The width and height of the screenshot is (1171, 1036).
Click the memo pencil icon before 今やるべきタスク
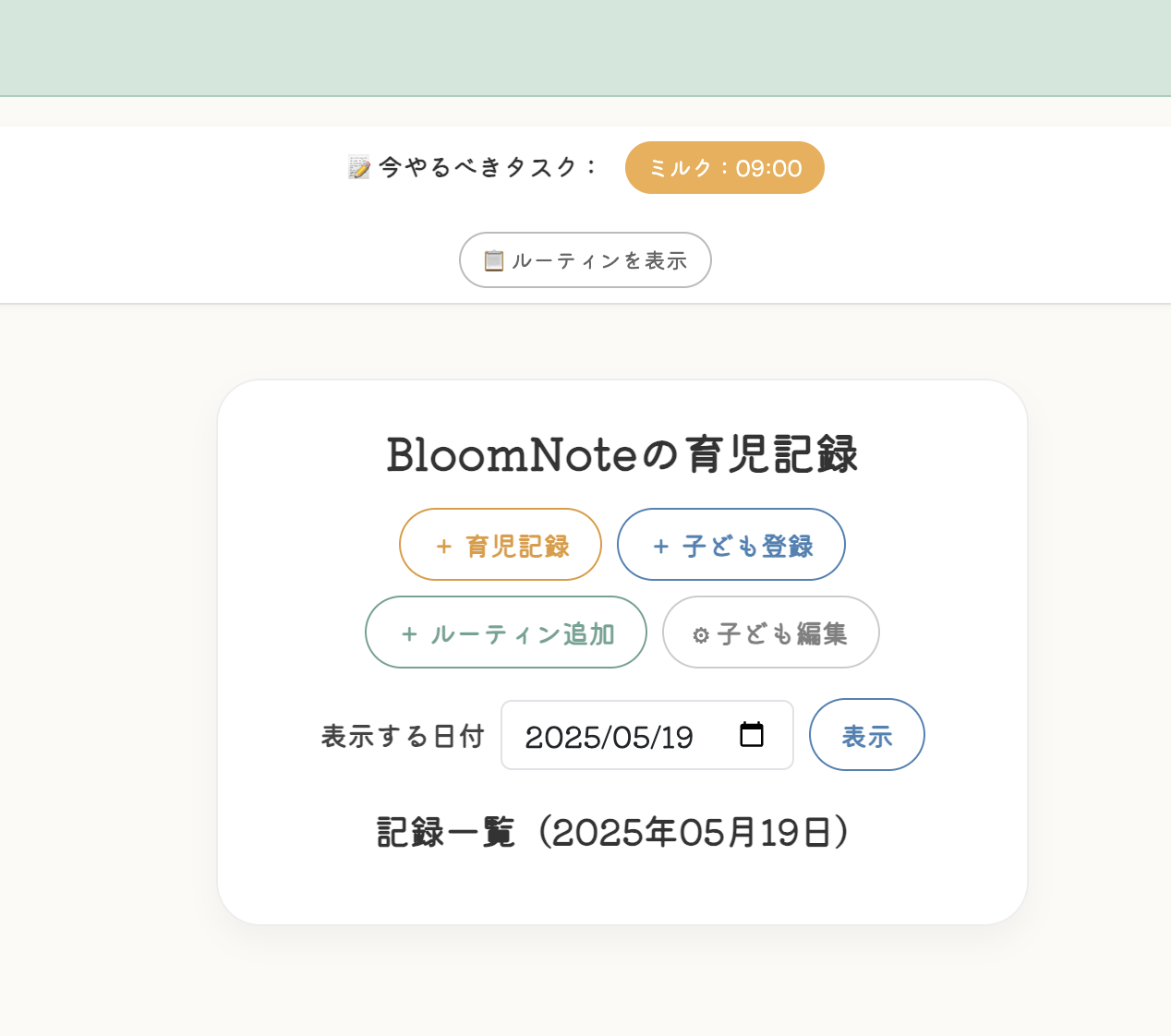pos(359,167)
